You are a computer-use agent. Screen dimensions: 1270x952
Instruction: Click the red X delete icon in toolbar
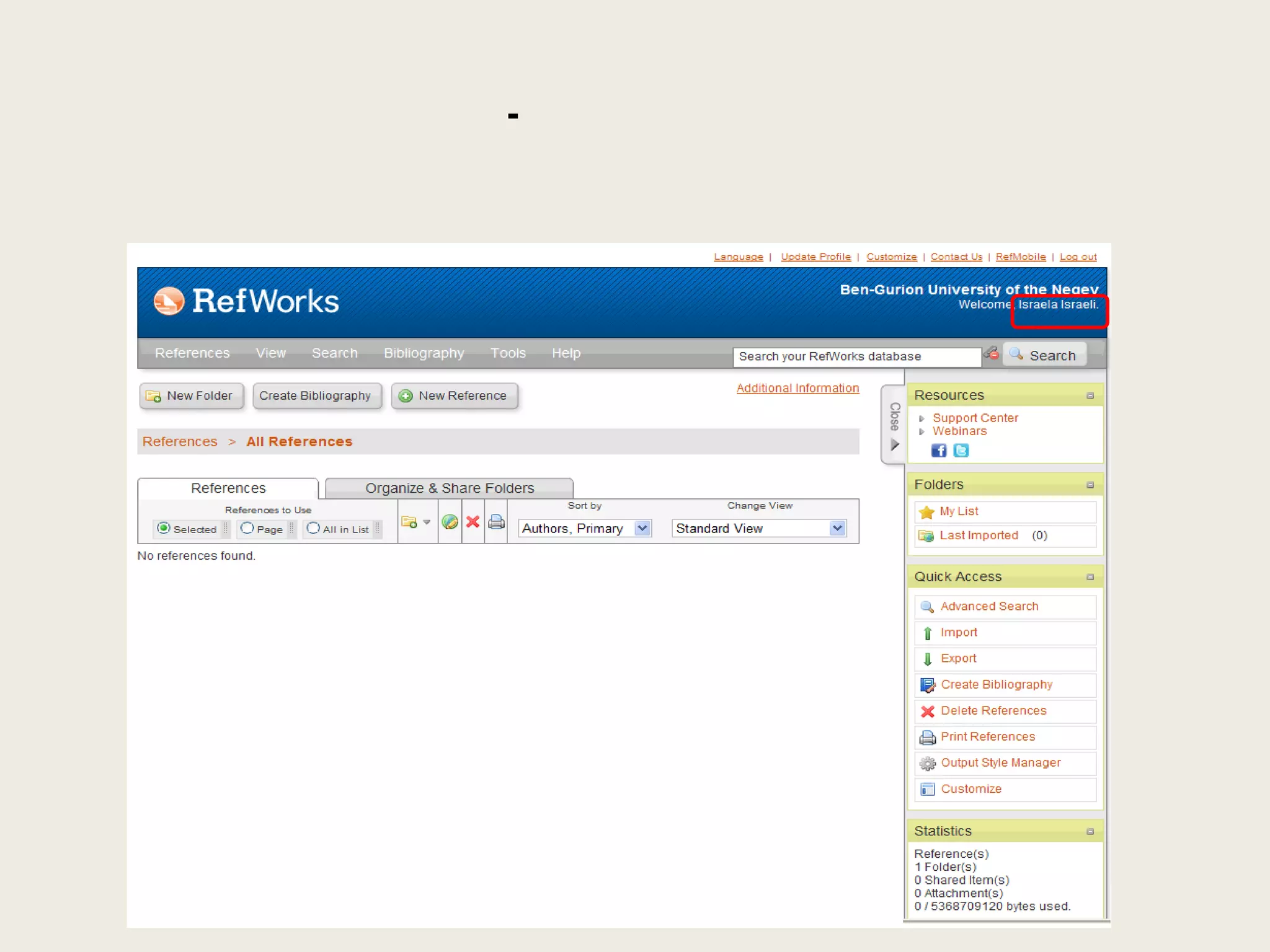pyautogui.click(x=473, y=522)
